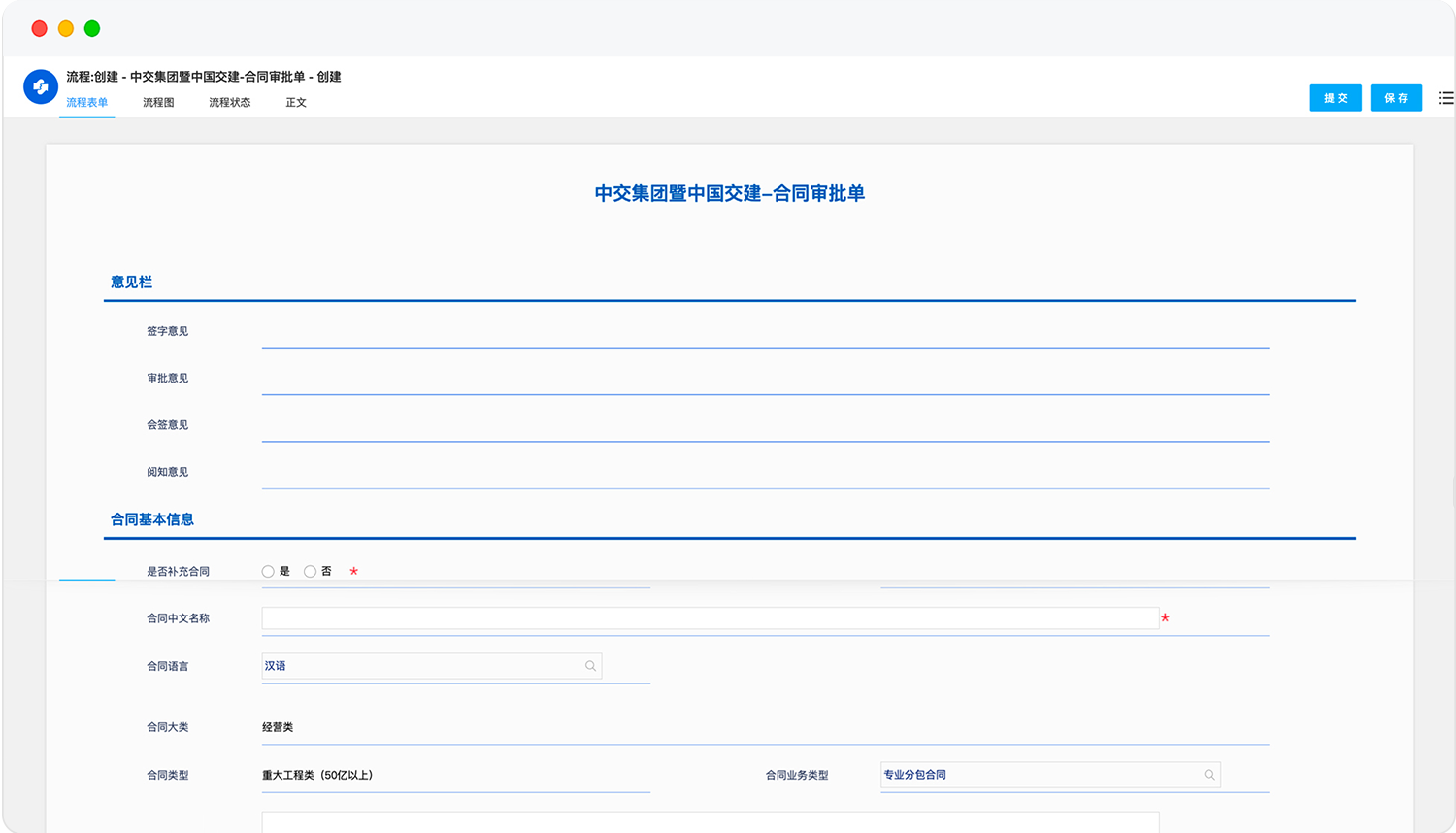This screenshot has width=1456, height=833.
Task: Switch to the 流程状态 tab
Action: click(230, 102)
